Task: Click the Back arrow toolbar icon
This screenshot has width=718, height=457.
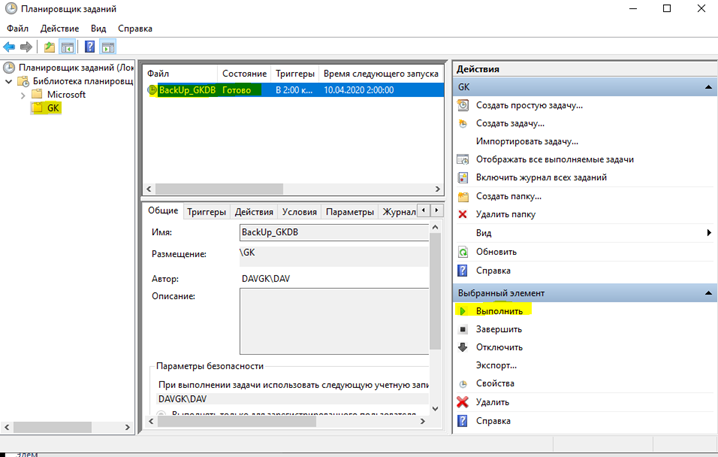Action: (9, 47)
